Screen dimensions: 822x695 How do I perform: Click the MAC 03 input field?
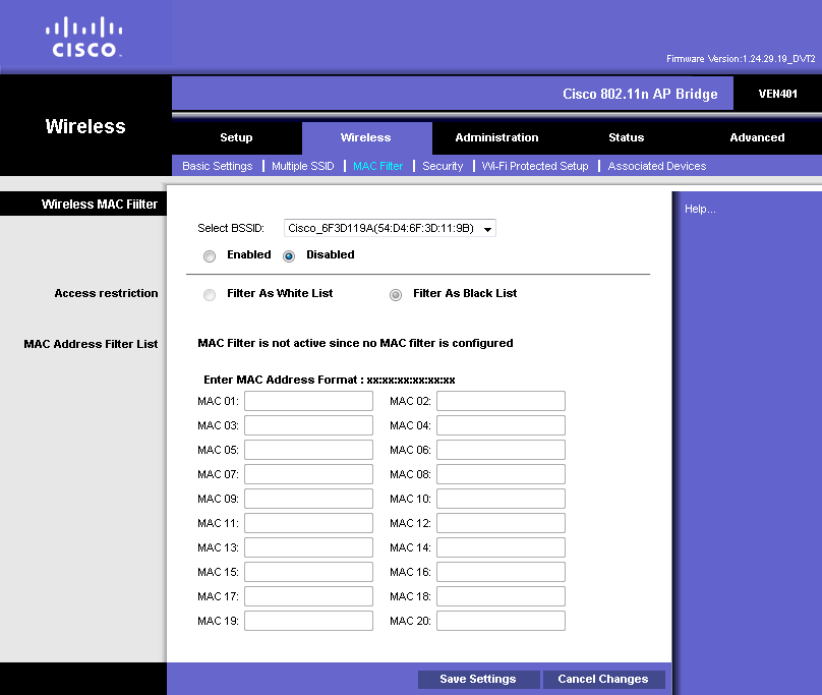[x=309, y=426]
